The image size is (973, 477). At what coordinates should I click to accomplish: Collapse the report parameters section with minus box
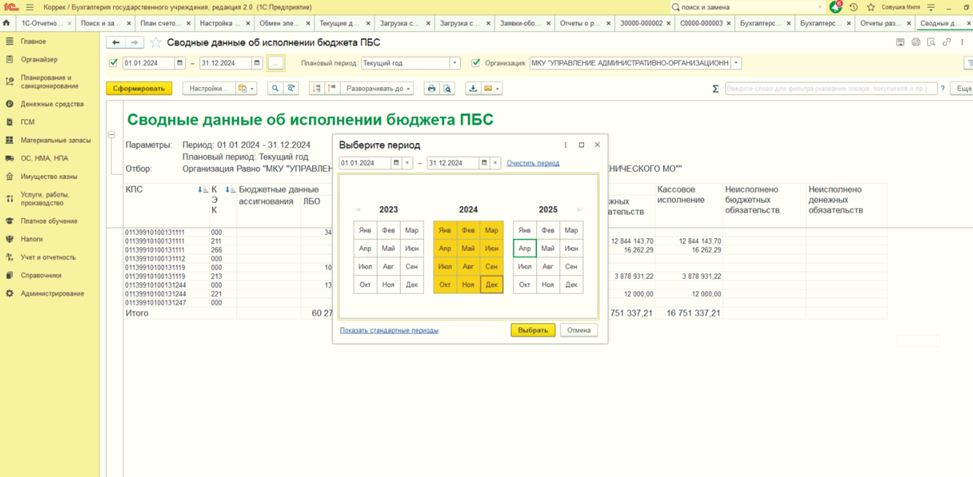pos(112,134)
